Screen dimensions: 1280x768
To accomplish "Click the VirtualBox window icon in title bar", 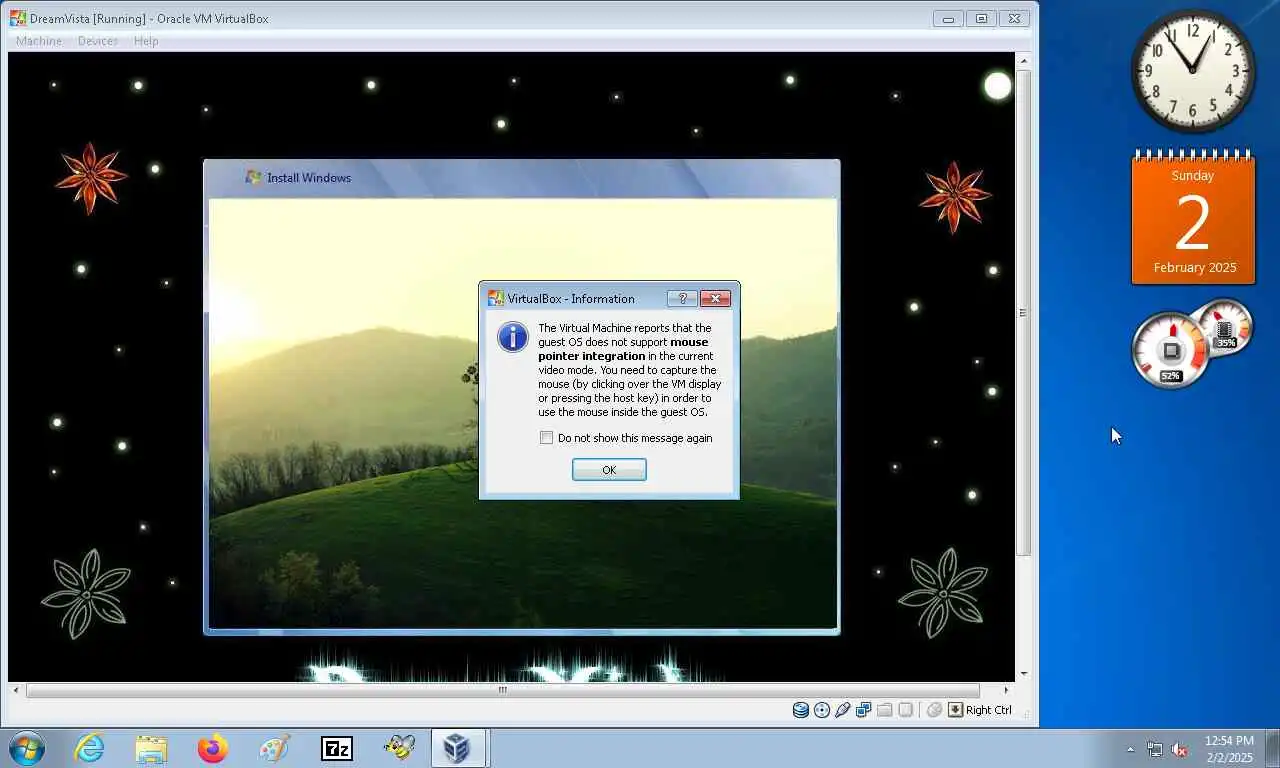I will [18, 18].
